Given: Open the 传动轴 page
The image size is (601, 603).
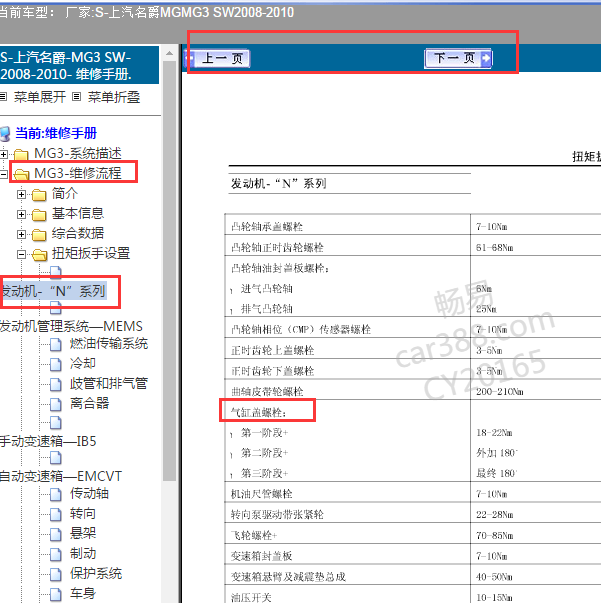Looking at the screenshot, I should pos(89,493).
